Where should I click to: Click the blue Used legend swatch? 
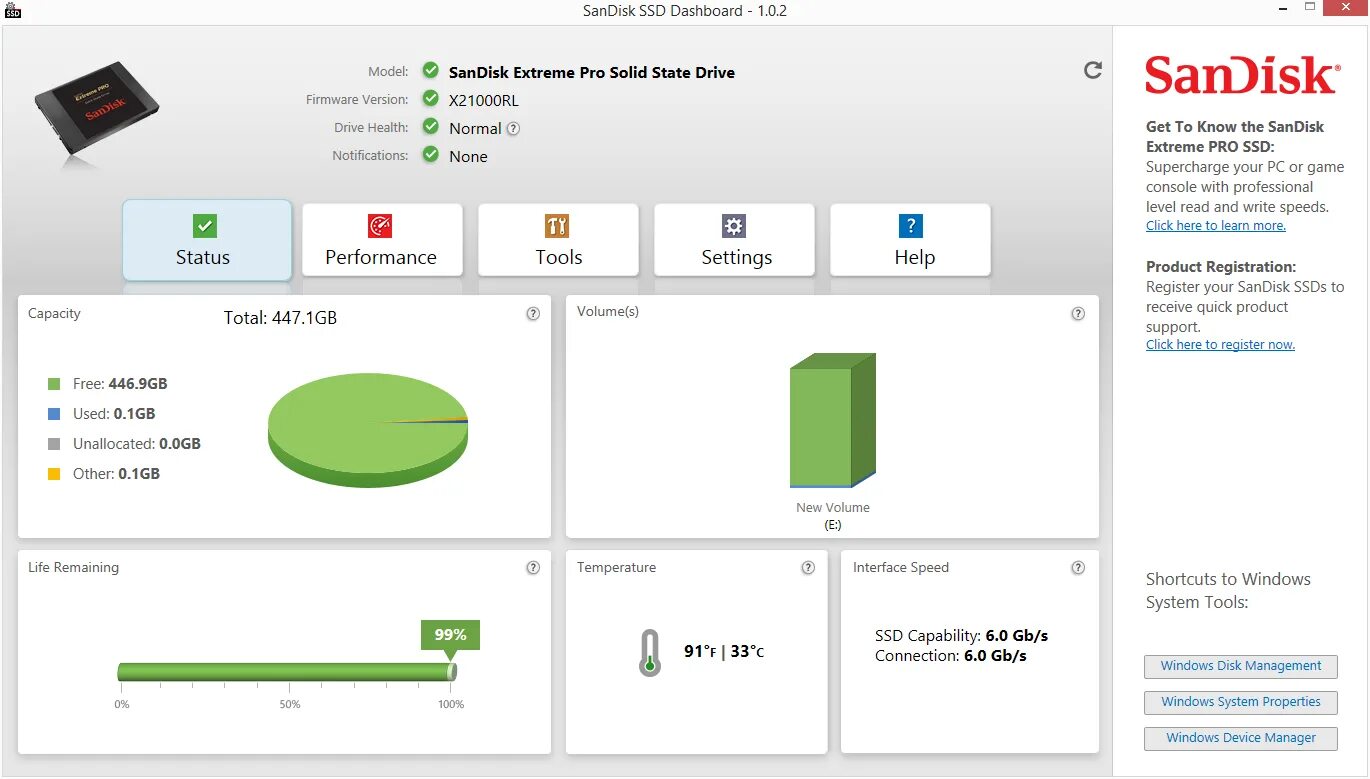(54, 414)
